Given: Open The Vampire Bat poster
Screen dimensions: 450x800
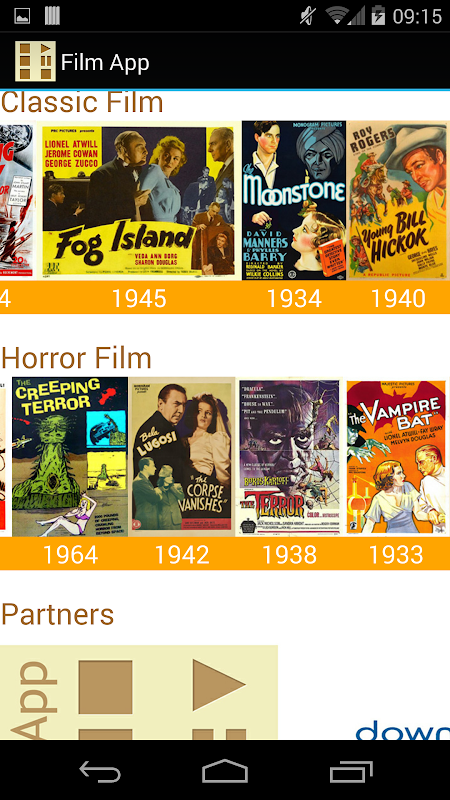Looking at the screenshot, I should click(397, 457).
